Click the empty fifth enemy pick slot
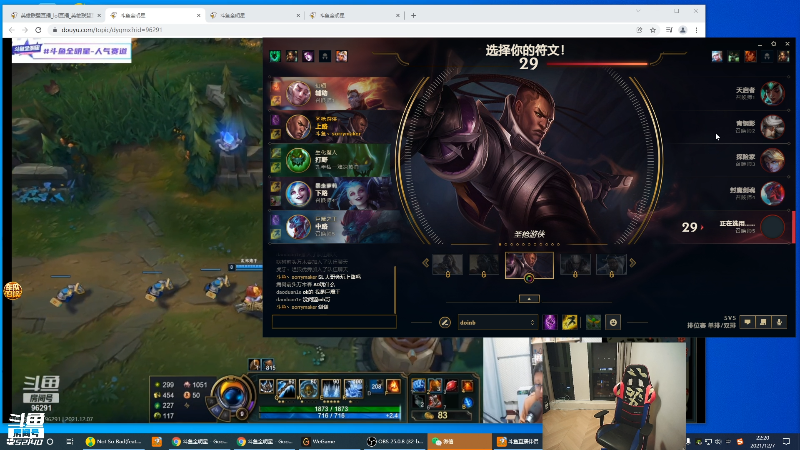 point(772,227)
